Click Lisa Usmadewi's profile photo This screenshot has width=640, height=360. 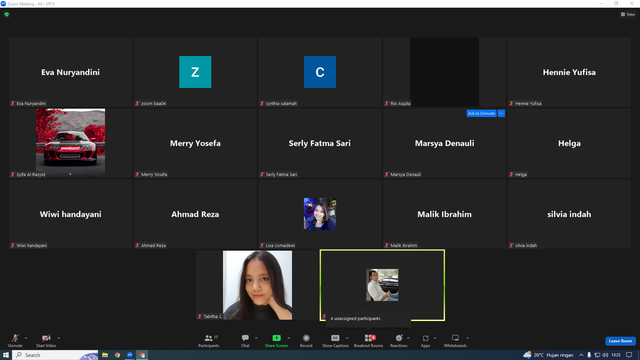(320, 214)
